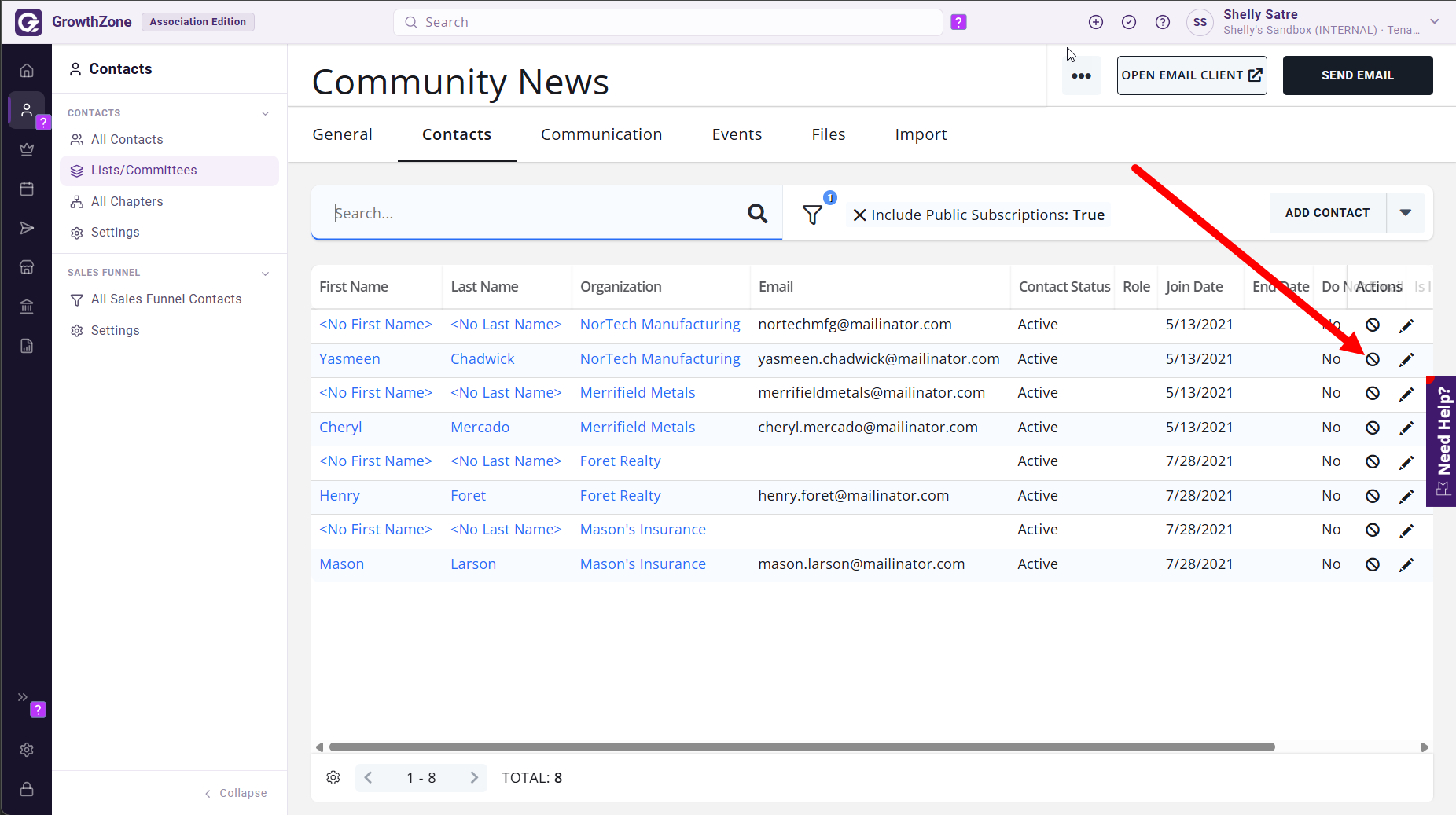Switch to the Import tab
The height and width of the screenshot is (815, 1456).
tap(921, 134)
